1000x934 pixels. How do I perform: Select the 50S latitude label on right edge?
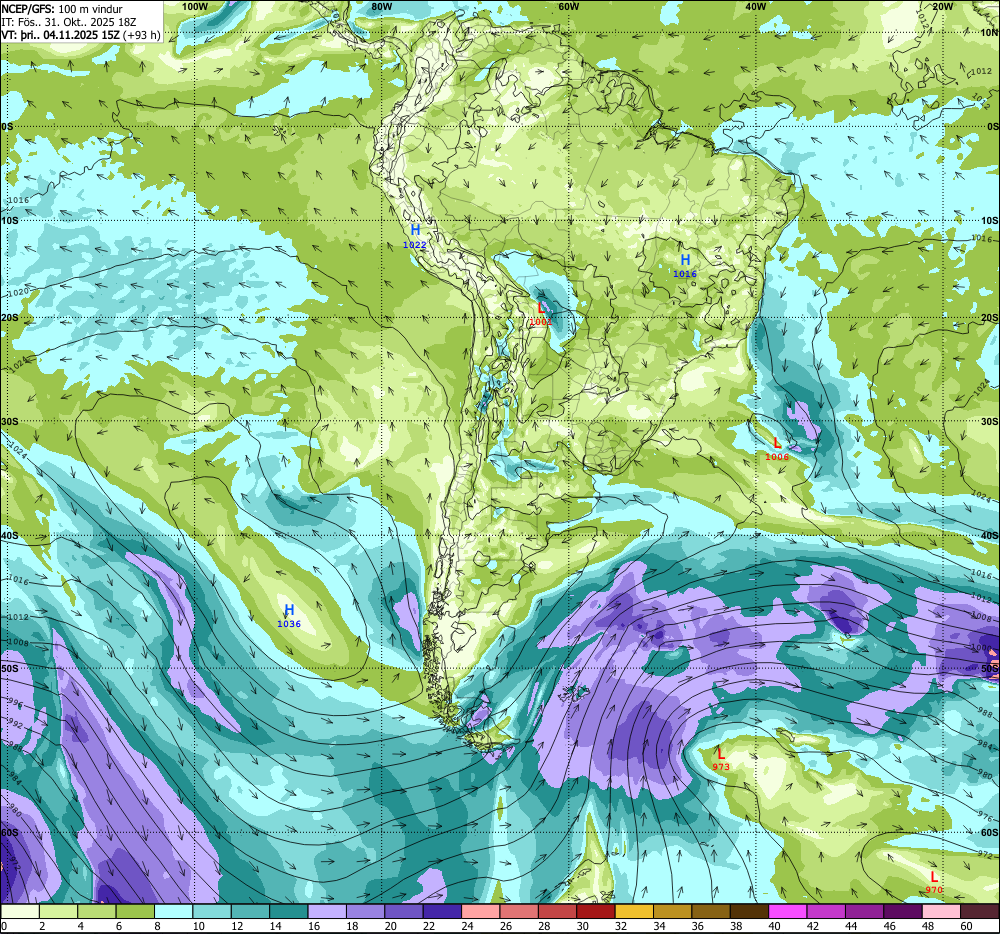990,668
